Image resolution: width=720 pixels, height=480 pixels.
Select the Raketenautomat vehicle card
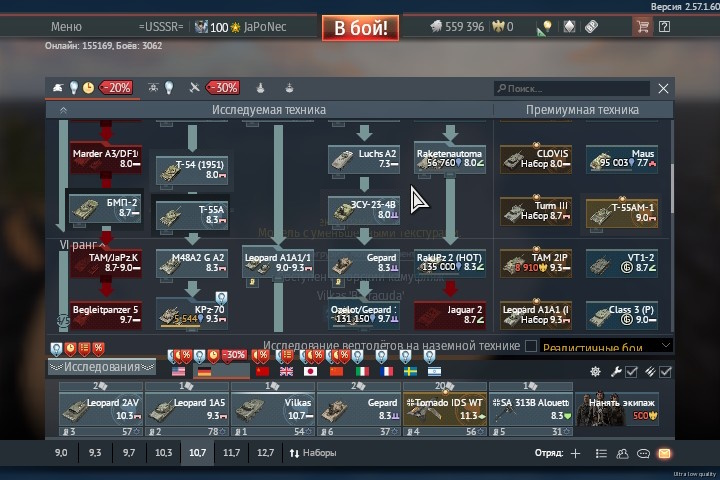coord(450,158)
